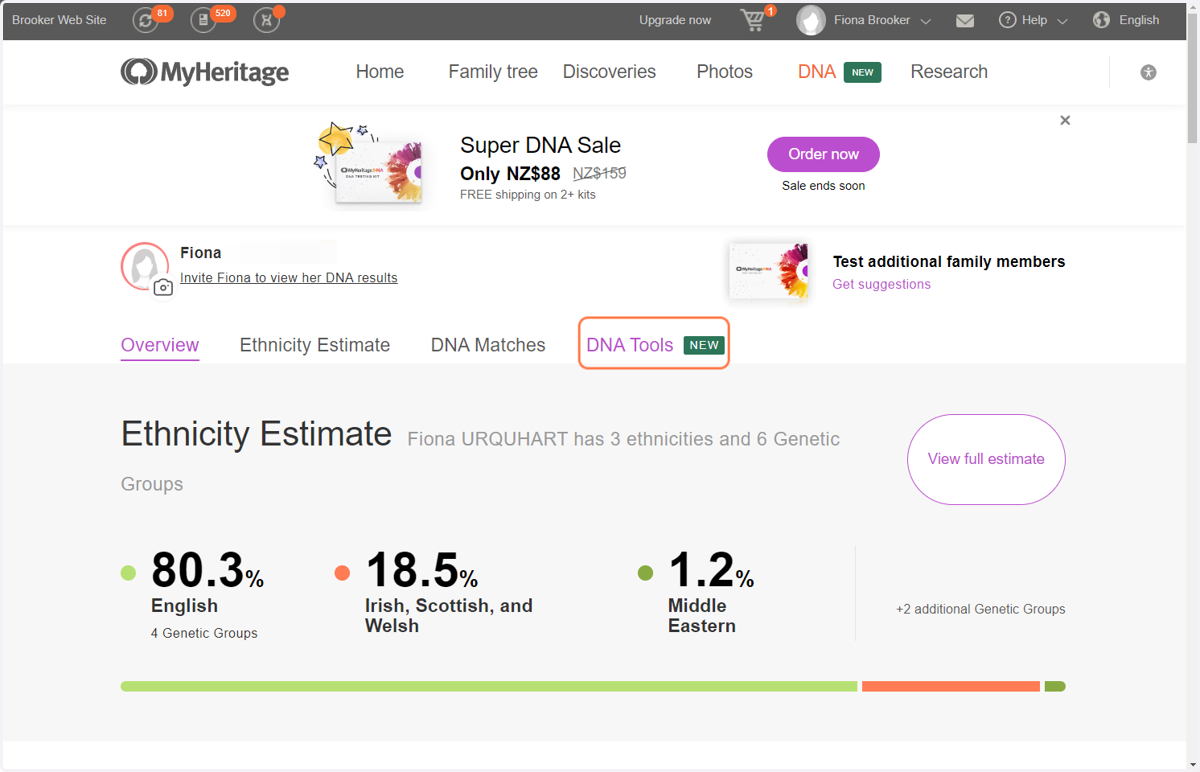Viewport: 1200px width, 772px height.
Task: Click the Order now button
Action: tap(823, 154)
